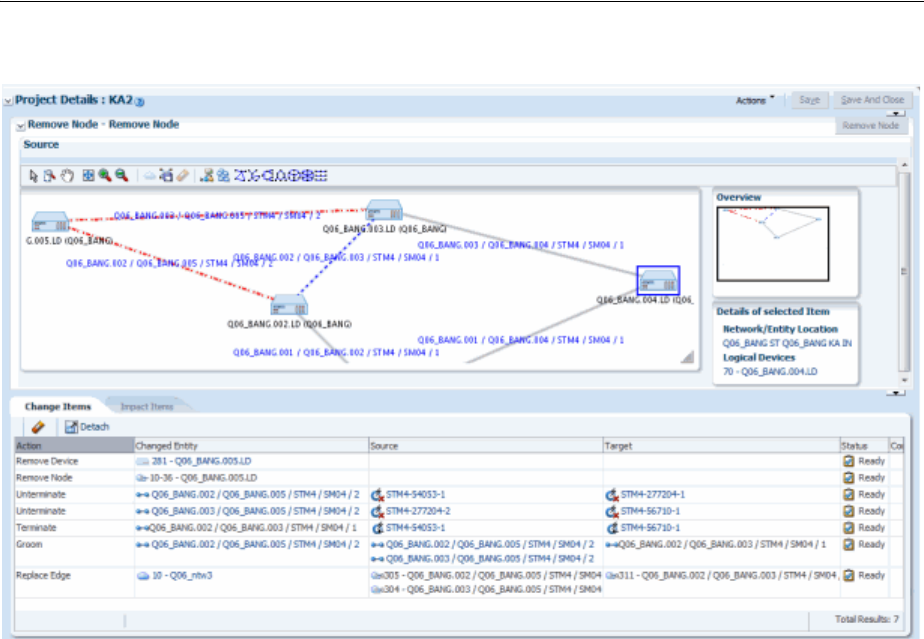The height and width of the screenshot is (639, 924).
Task: Click the Overview minimap thumbnail
Action: point(773,243)
